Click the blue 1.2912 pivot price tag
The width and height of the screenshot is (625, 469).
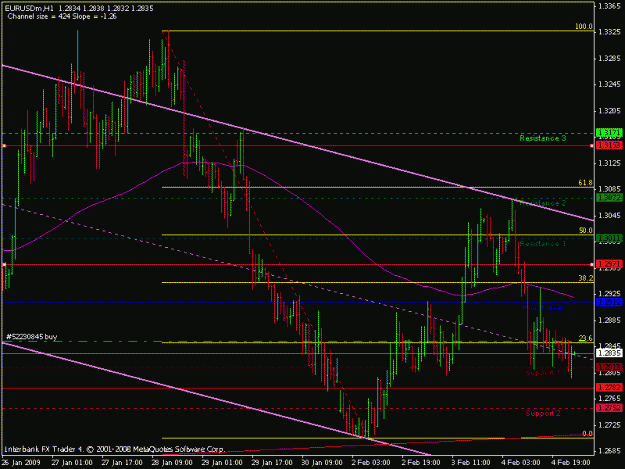coord(609,302)
